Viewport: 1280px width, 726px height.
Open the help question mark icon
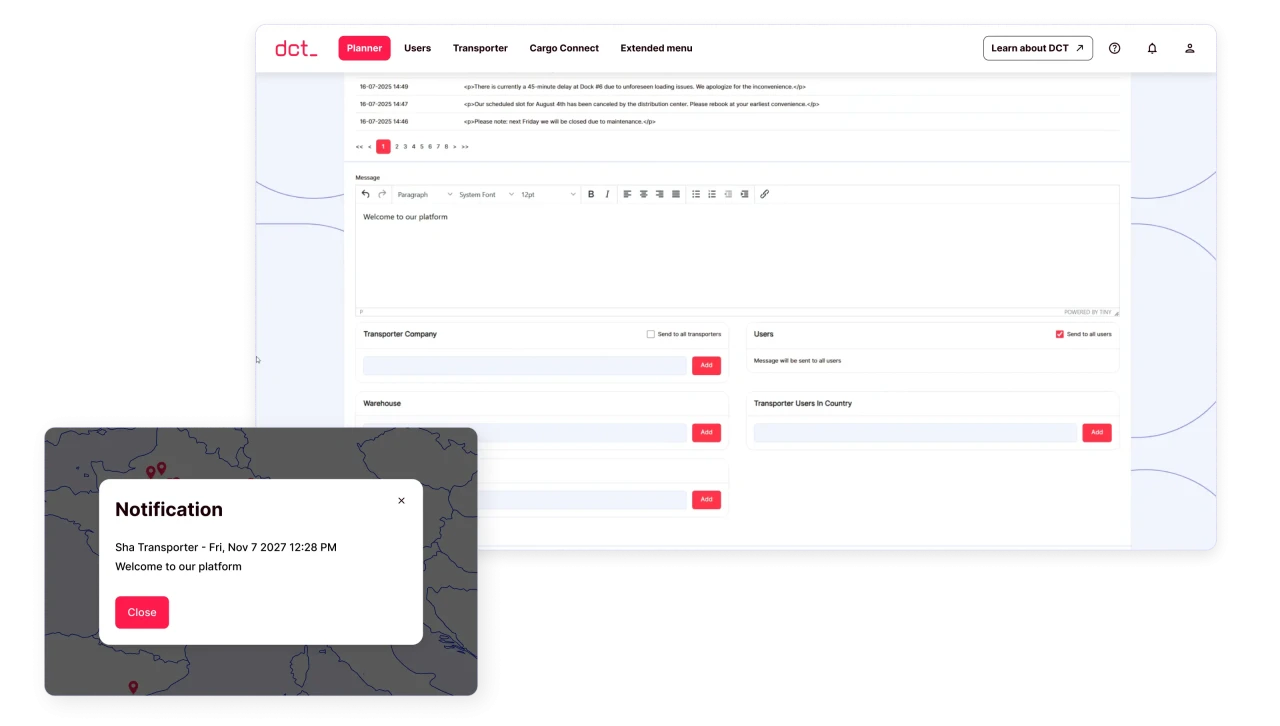(1115, 48)
